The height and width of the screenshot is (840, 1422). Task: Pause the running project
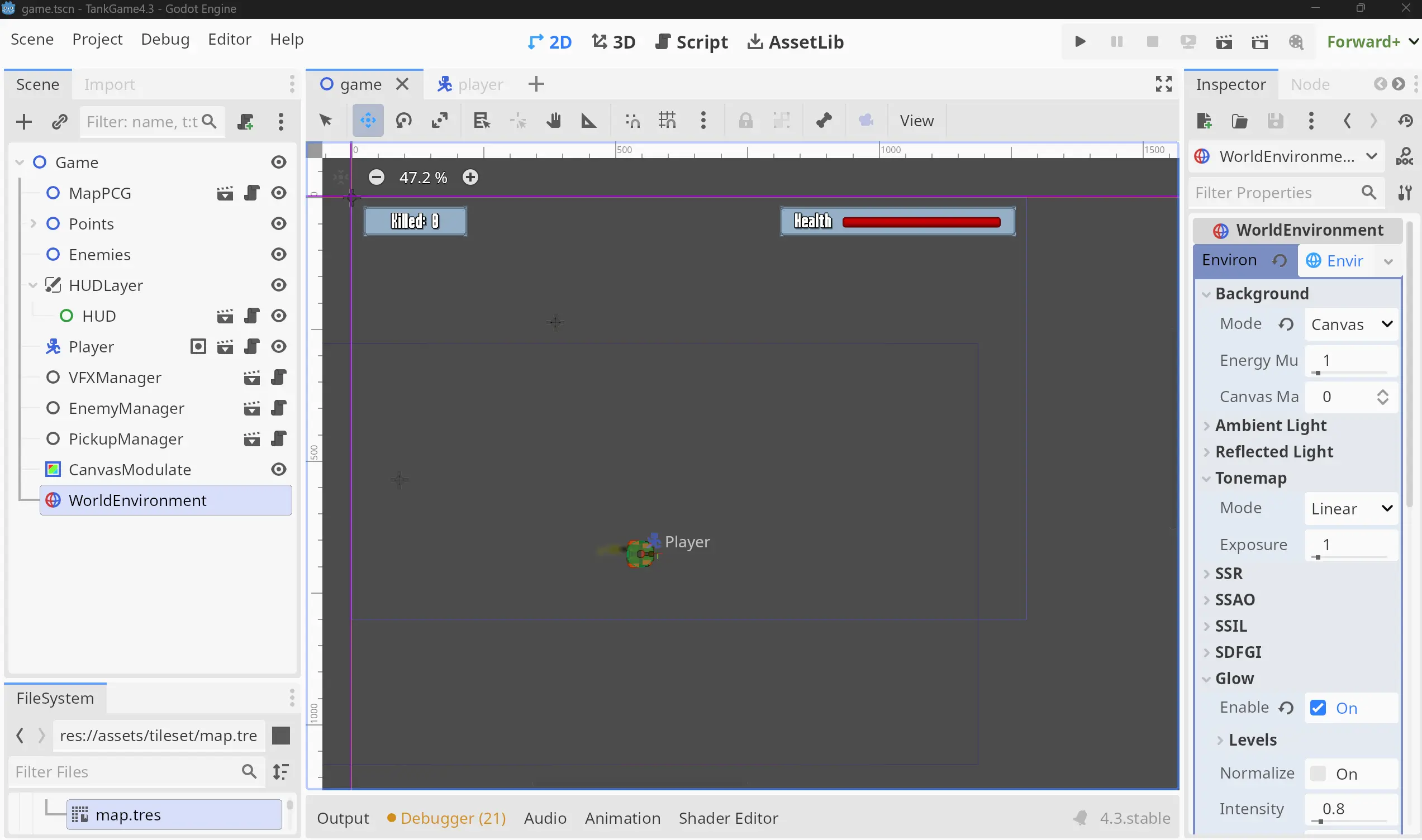tap(1116, 41)
